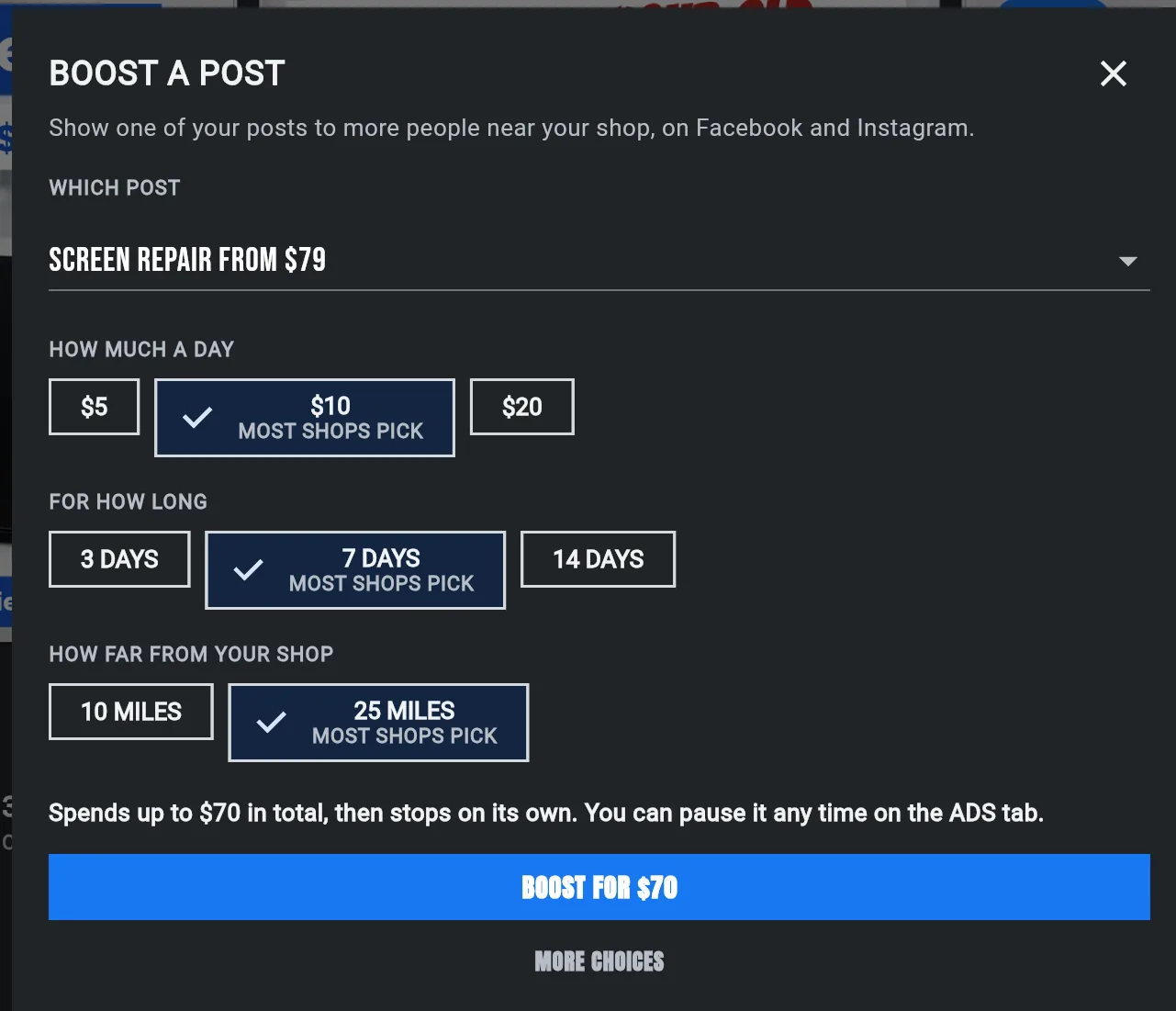Image resolution: width=1176 pixels, height=1011 pixels.
Task: Set radius to 10 Miles
Action: 131,712
